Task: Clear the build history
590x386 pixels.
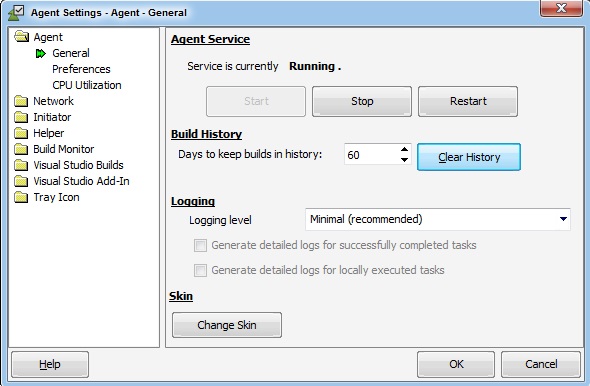Action: click(x=469, y=157)
